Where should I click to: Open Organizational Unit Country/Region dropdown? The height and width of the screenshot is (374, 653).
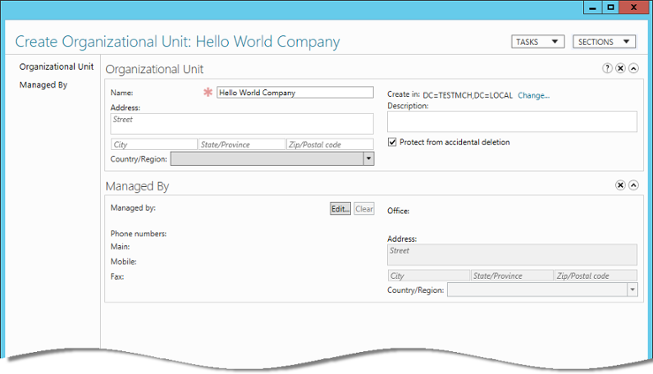click(x=369, y=159)
